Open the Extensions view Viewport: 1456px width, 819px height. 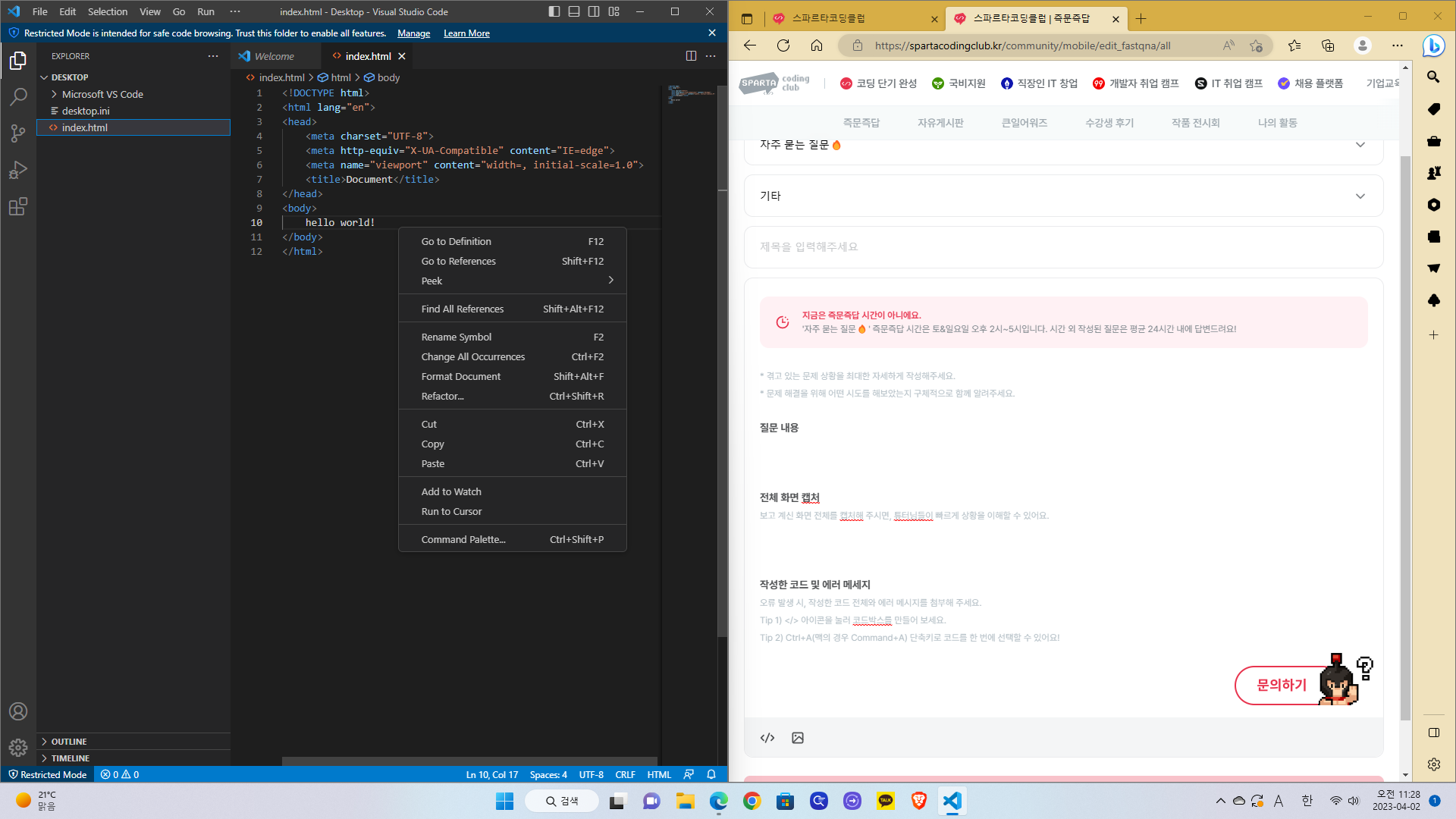(18, 206)
